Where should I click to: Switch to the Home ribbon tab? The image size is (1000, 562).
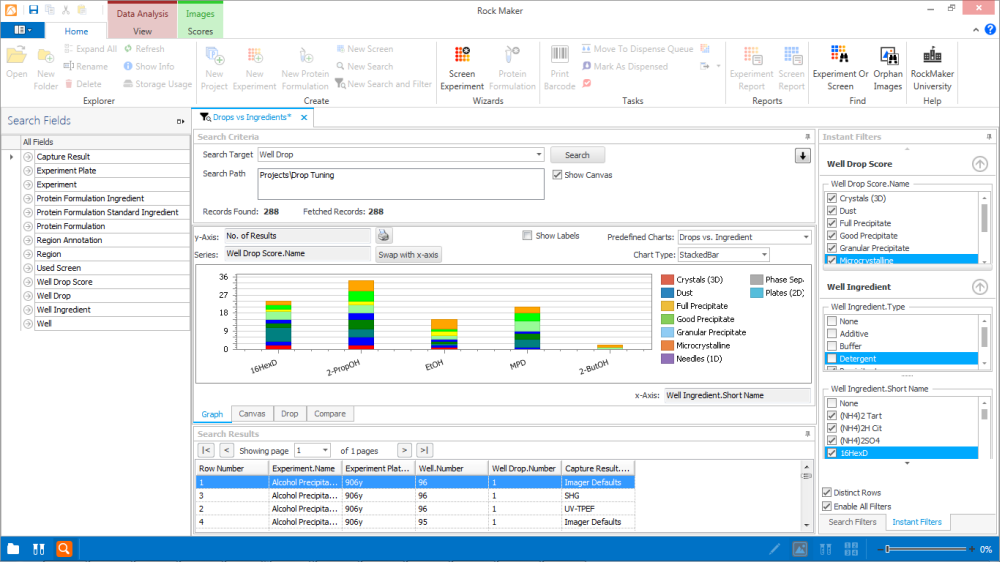click(x=76, y=31)
